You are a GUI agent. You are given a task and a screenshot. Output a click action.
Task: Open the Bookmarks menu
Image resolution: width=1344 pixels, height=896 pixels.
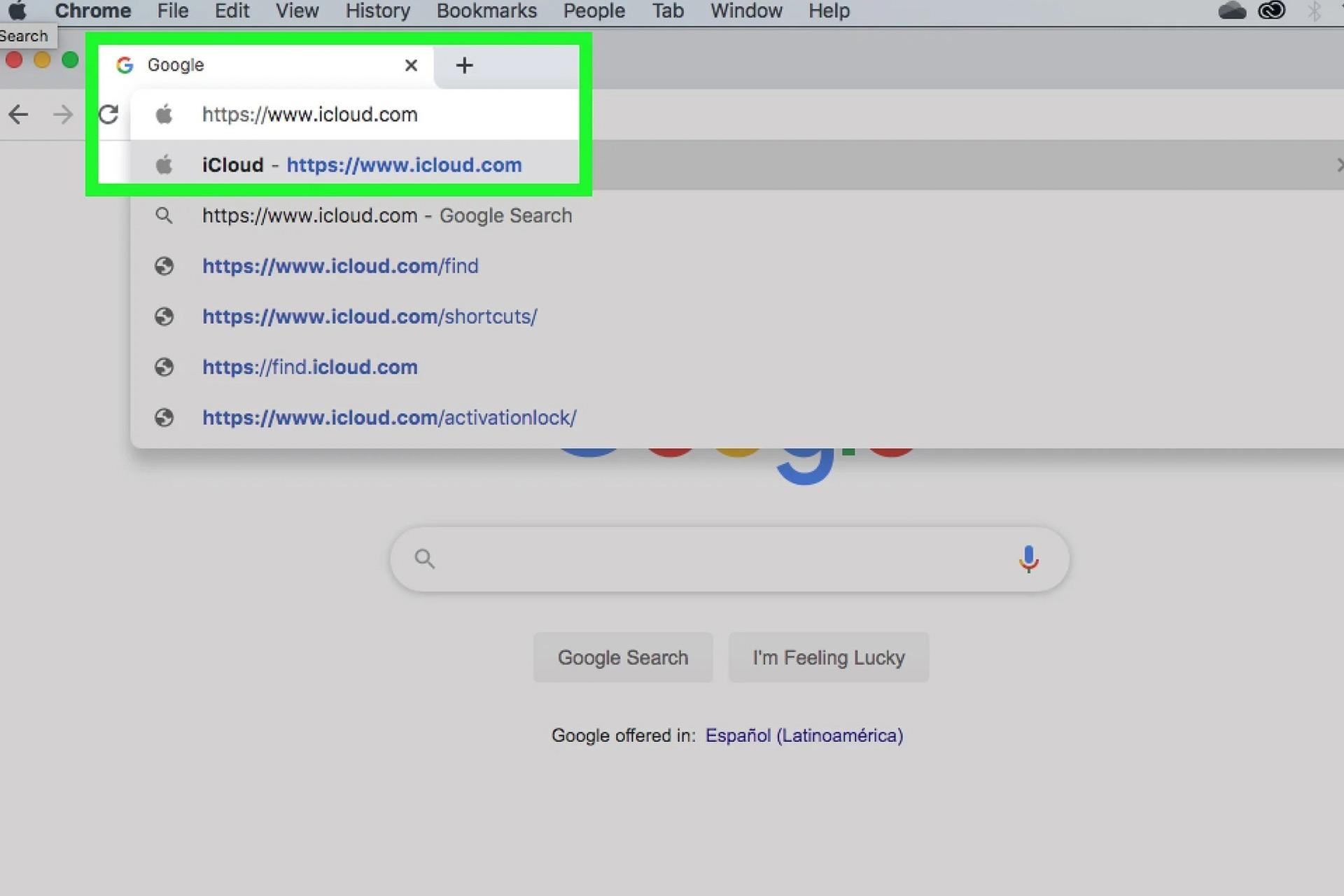click(x=486, y=11)
